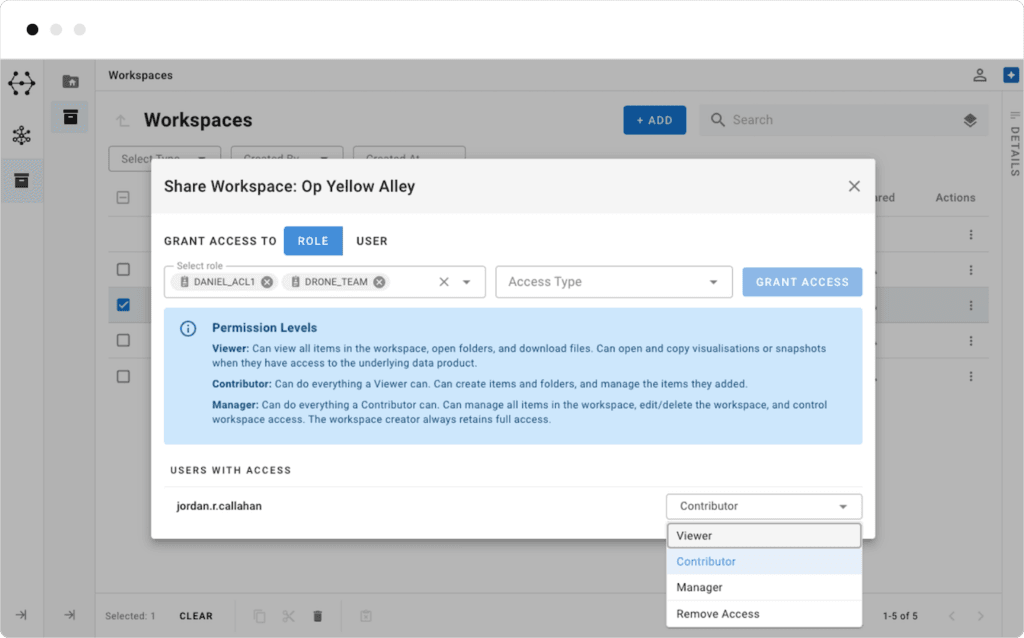Open the three-dot menu above the selected row
Viewport: 1024px width, 638px height.
tap(971, 270)
